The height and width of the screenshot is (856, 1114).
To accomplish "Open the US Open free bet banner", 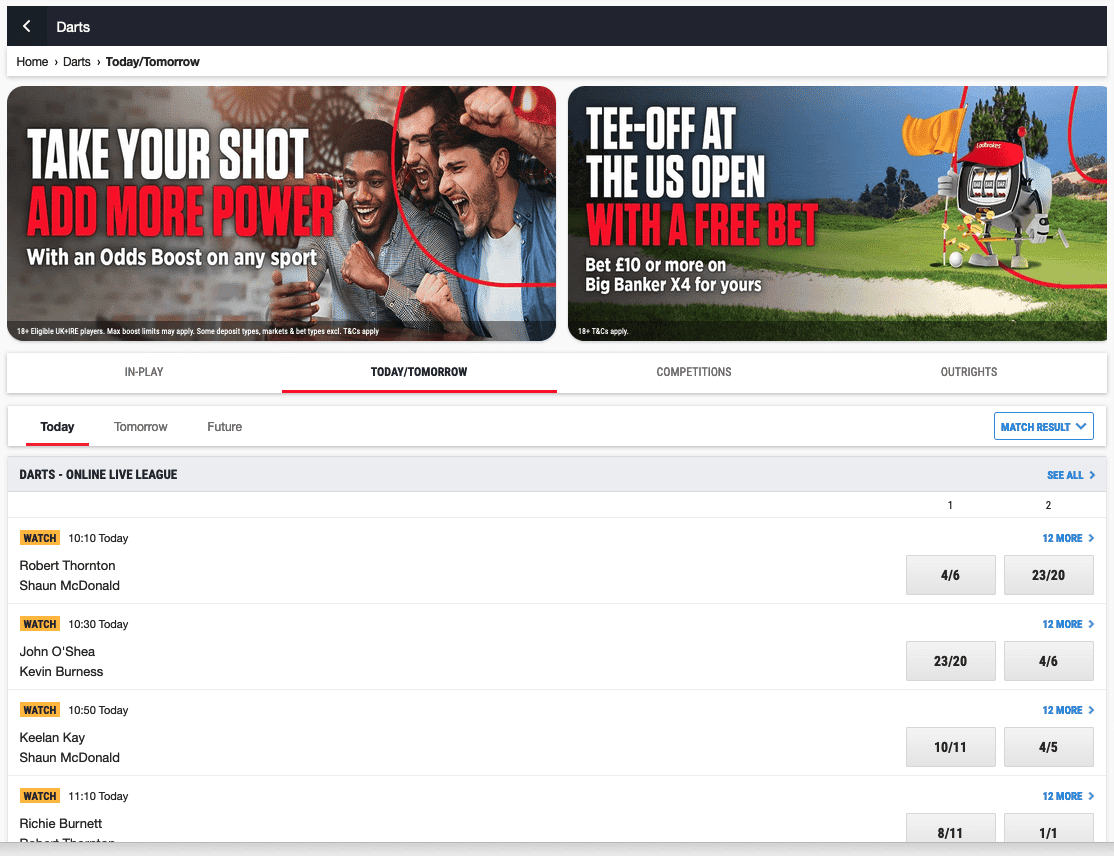I will (837, 213).
